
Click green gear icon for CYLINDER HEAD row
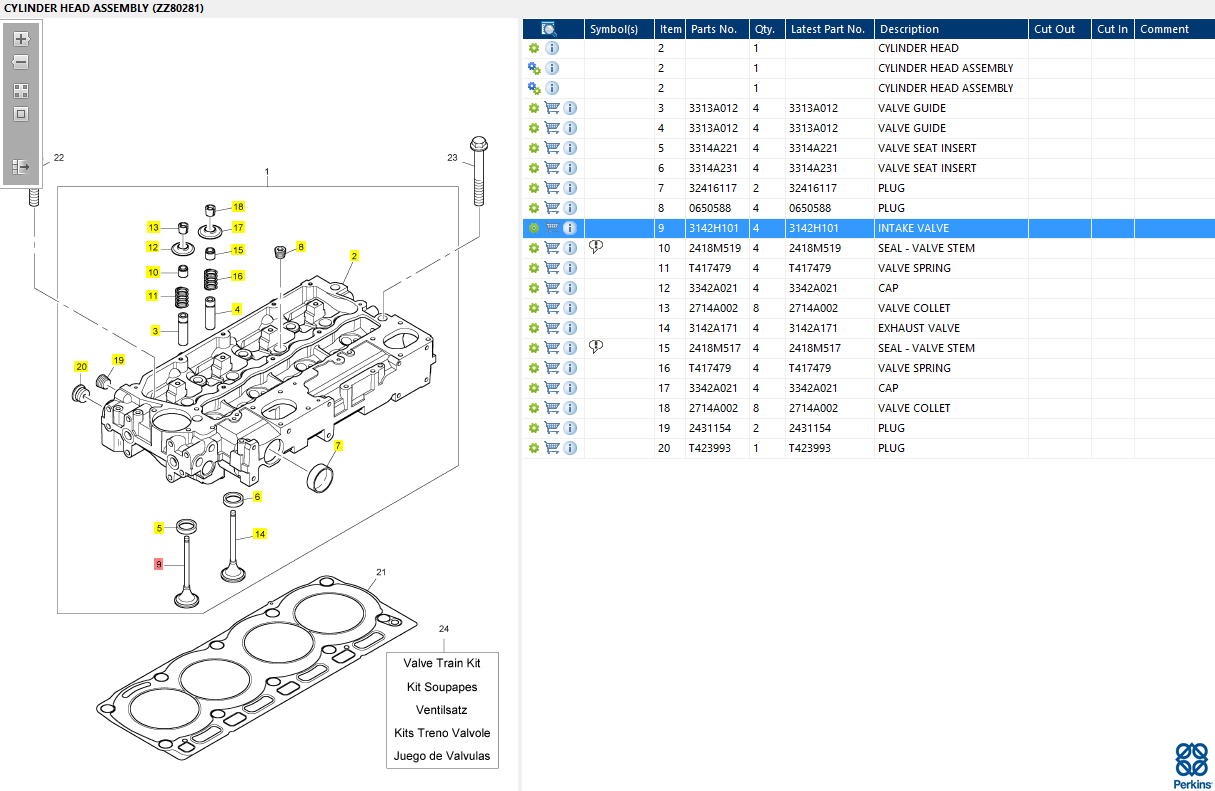(x=534, y=48)
